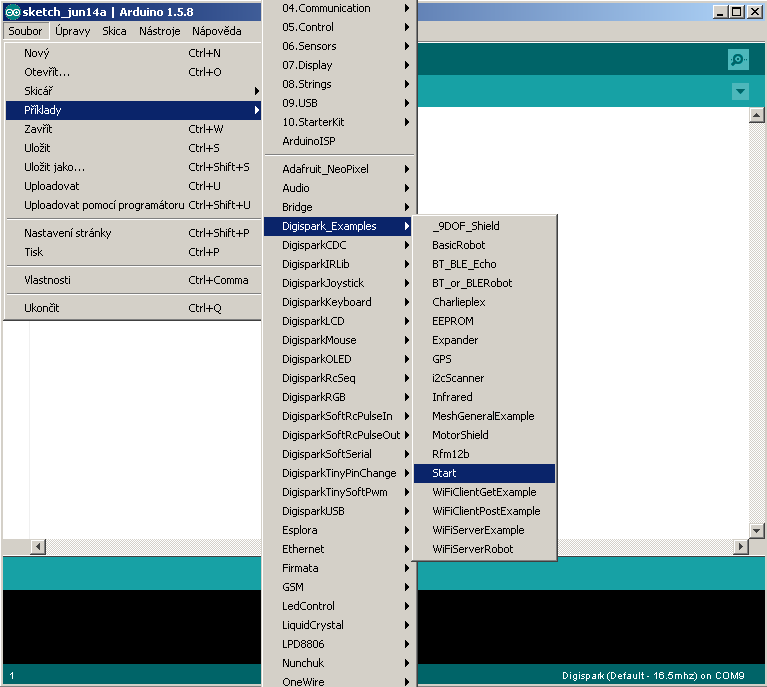Viewport: 767px width, 687px height.
Task: Maximize the Arduino window
Action: 737,12
